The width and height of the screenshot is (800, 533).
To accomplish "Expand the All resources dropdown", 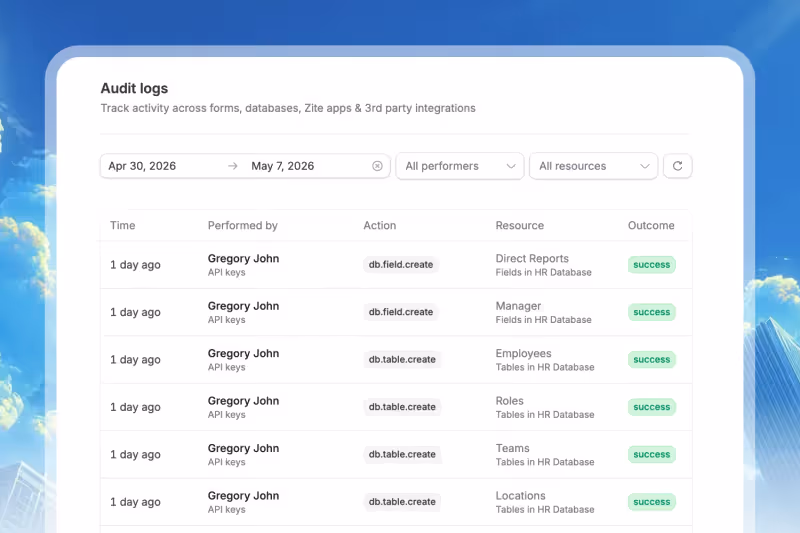I will click(x=593, y=166).
